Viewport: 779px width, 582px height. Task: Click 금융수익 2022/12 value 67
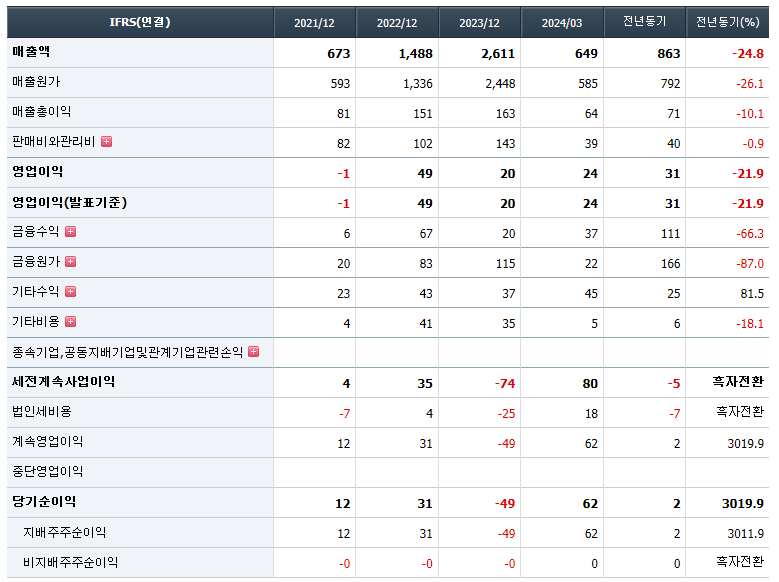[x=426, y=234]
